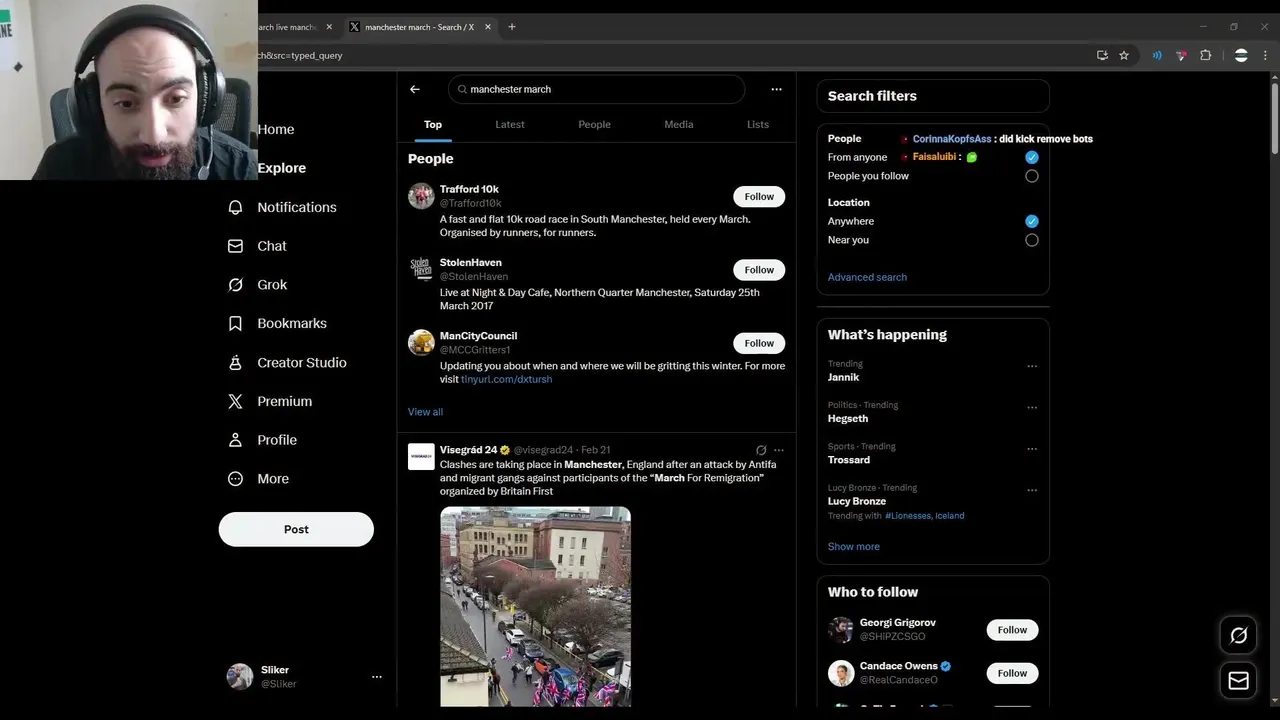Open Advanced search link
The image size is (1280, 720).
pos(867,277)
